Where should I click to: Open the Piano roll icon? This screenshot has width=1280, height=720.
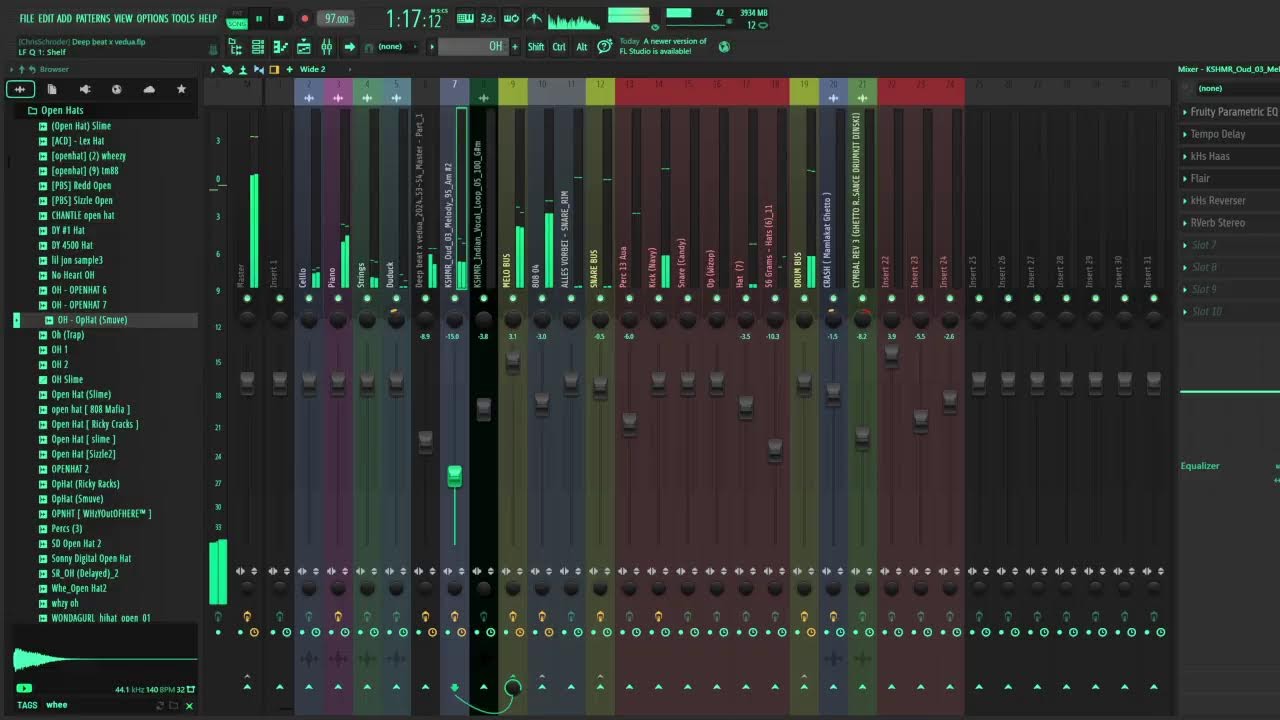tap(280, 47)
